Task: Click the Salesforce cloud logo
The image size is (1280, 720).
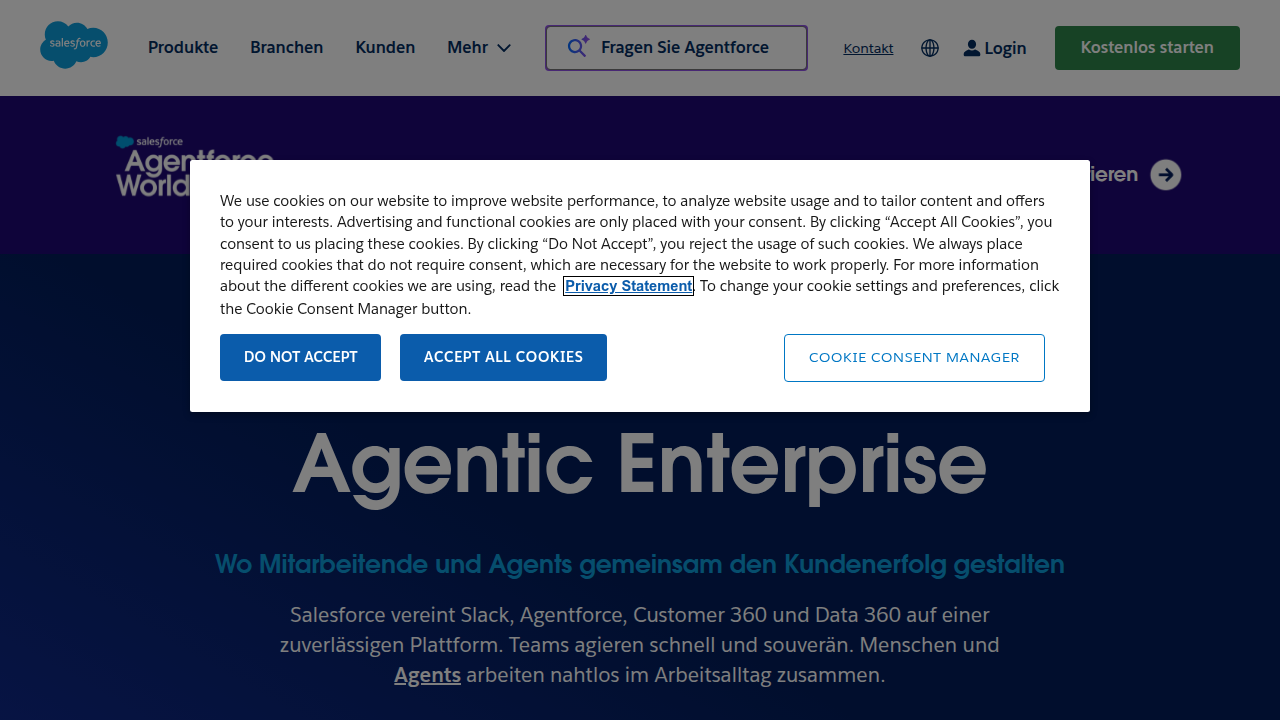Action: coord(74,45)
